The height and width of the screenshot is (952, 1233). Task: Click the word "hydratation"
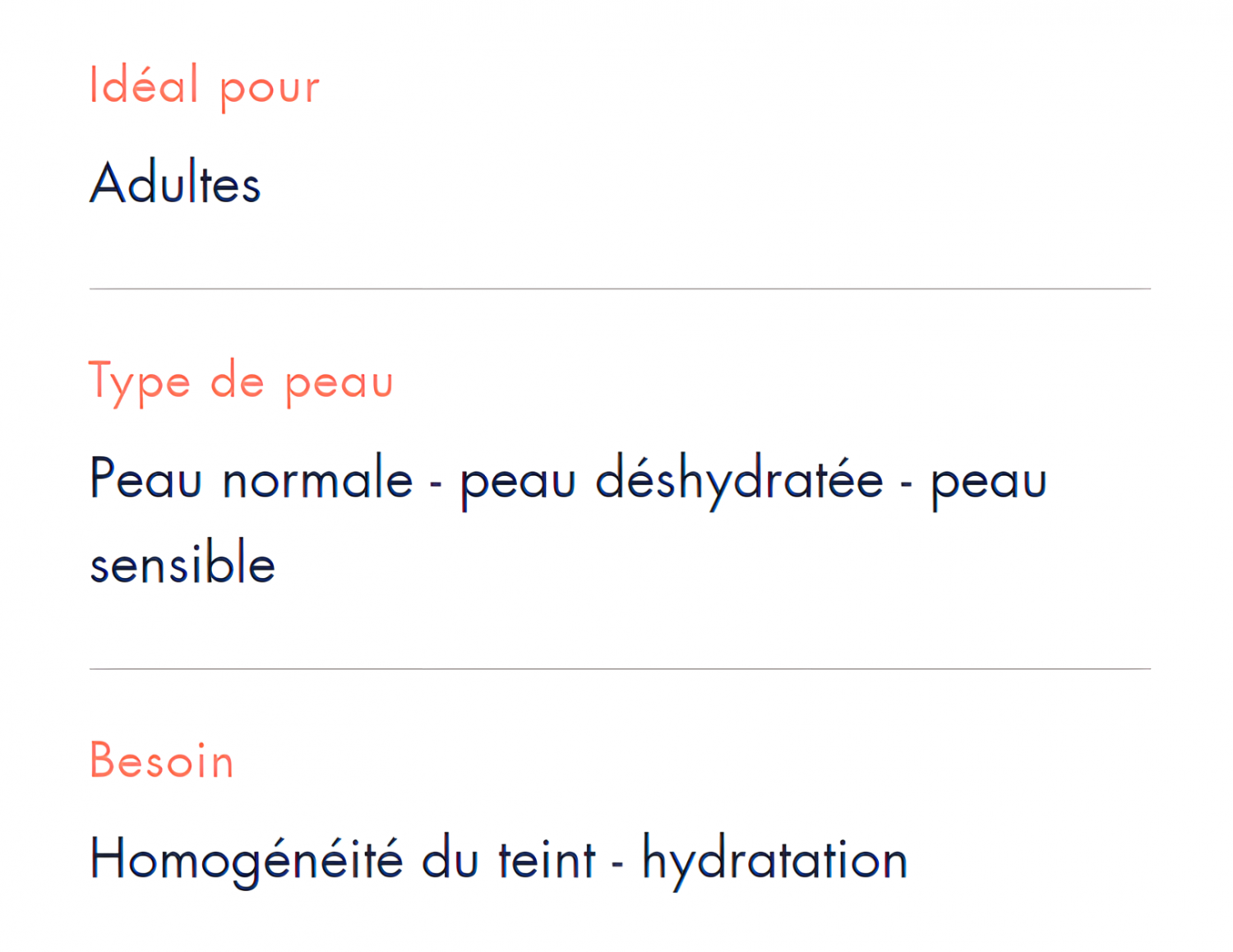774,860
